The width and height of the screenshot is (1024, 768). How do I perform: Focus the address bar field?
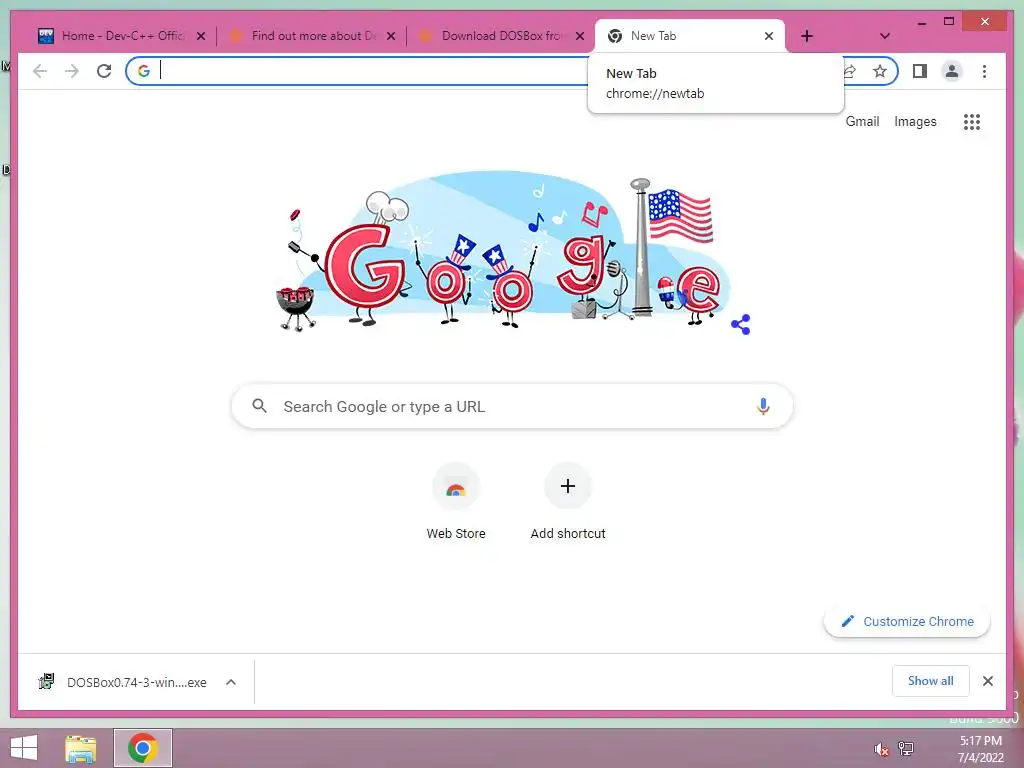click(x=372, y=71)
